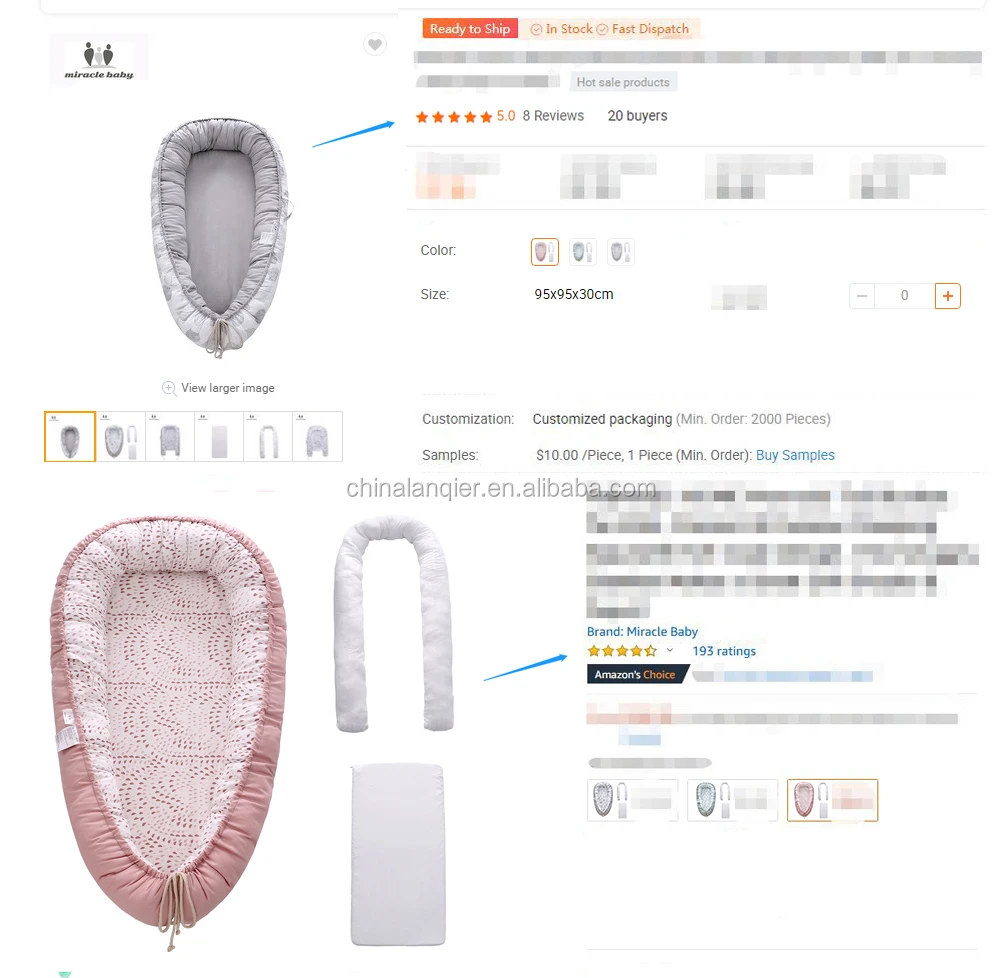This screenshot has height=978, width=1000.
Task: Click the Ready to Ship badge
Action: (x=470, y=29)
